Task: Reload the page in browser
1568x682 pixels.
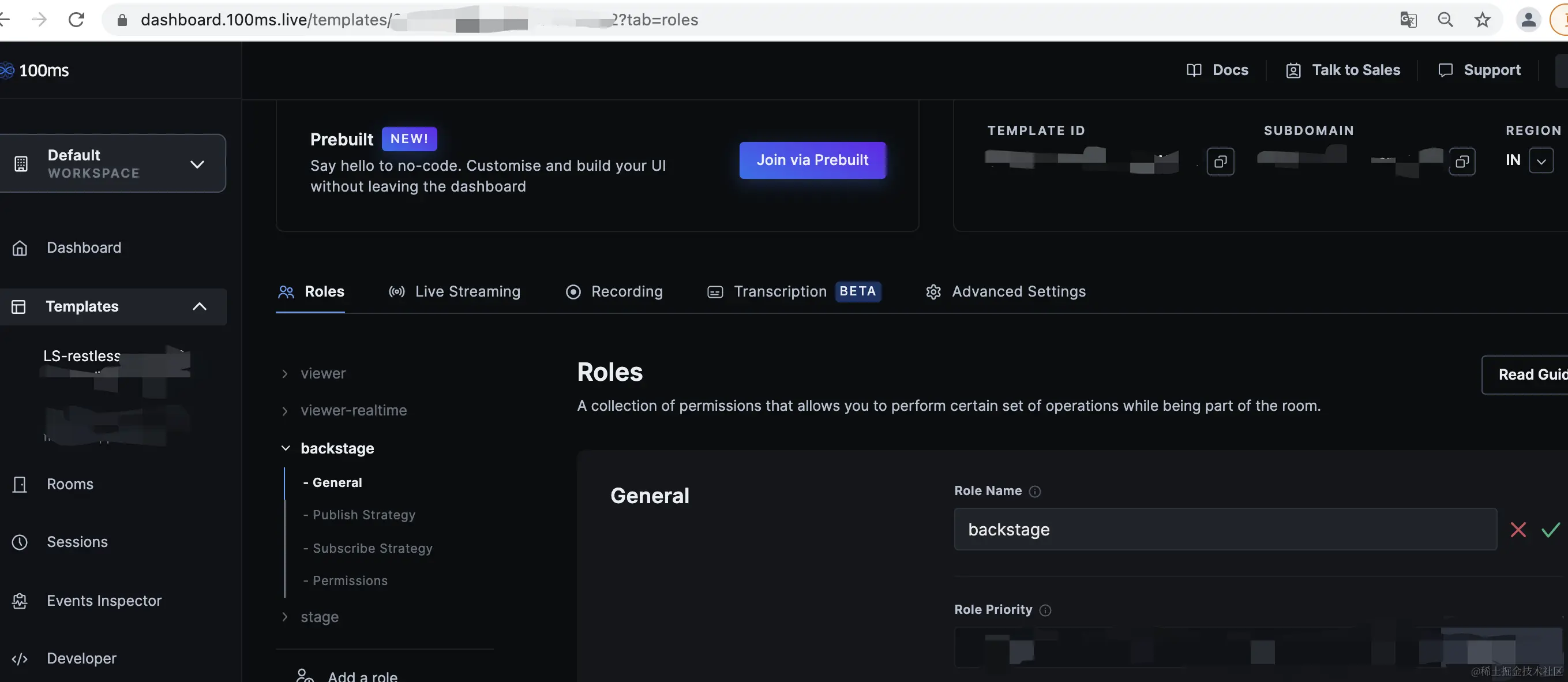Action: [x=76, y=20]
